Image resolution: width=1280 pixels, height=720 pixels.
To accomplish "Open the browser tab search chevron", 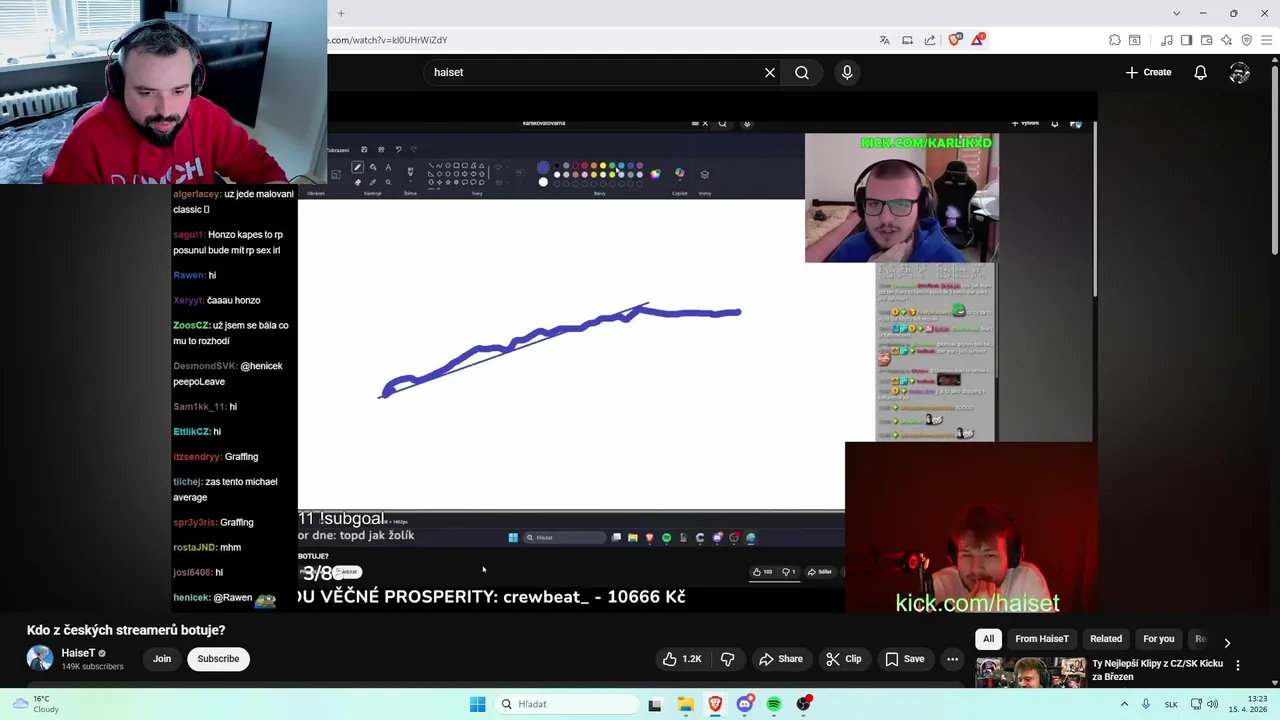I will click(x=1176, y=13).
